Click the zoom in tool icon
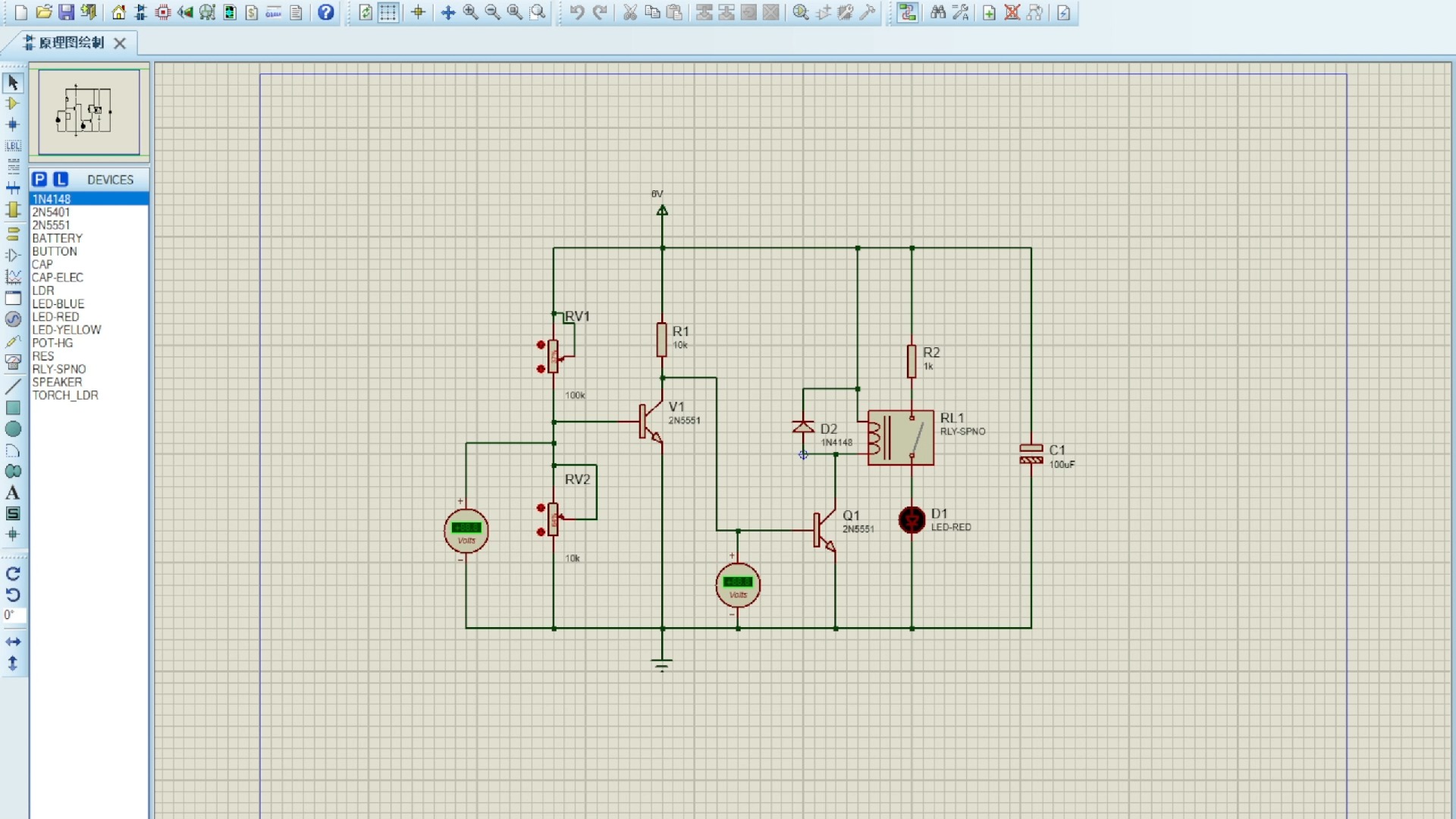 (471, 12)
